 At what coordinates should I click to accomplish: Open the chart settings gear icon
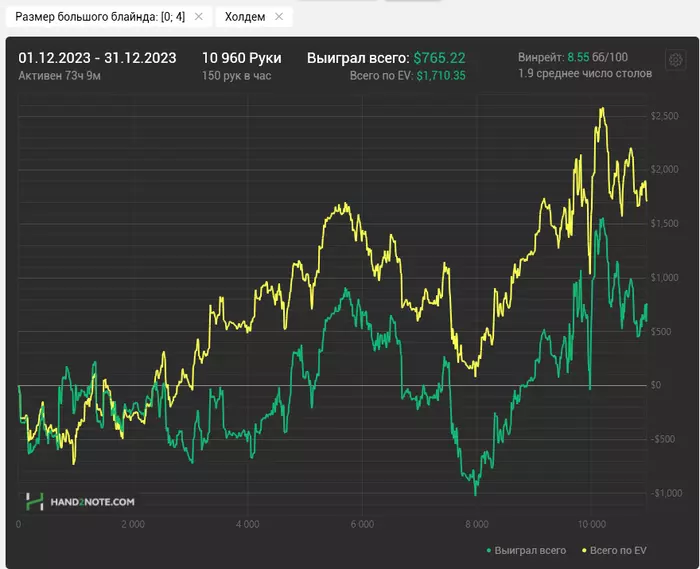pos(675,60)
